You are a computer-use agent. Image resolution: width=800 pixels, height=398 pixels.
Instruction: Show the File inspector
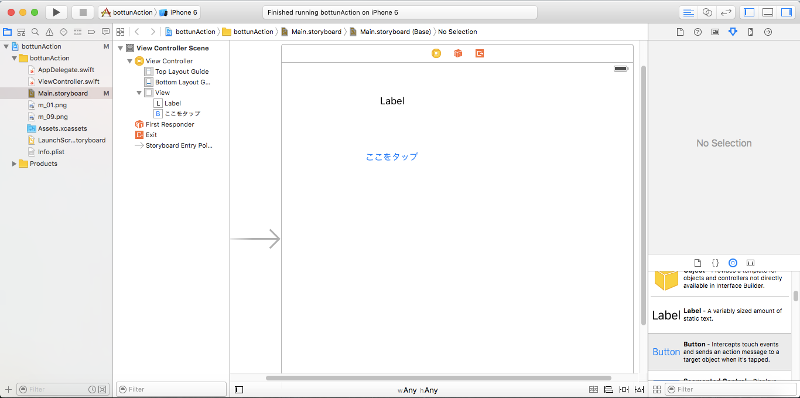[x=680, y=32]
